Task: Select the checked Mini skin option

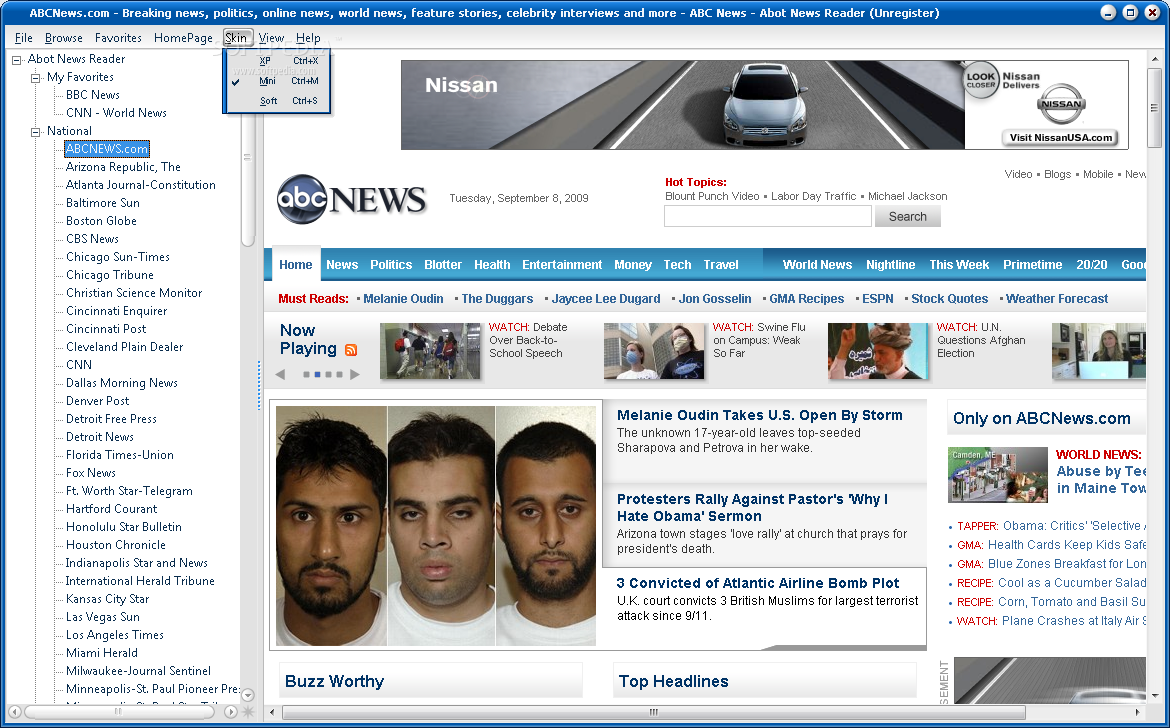Action: (277, 81)
